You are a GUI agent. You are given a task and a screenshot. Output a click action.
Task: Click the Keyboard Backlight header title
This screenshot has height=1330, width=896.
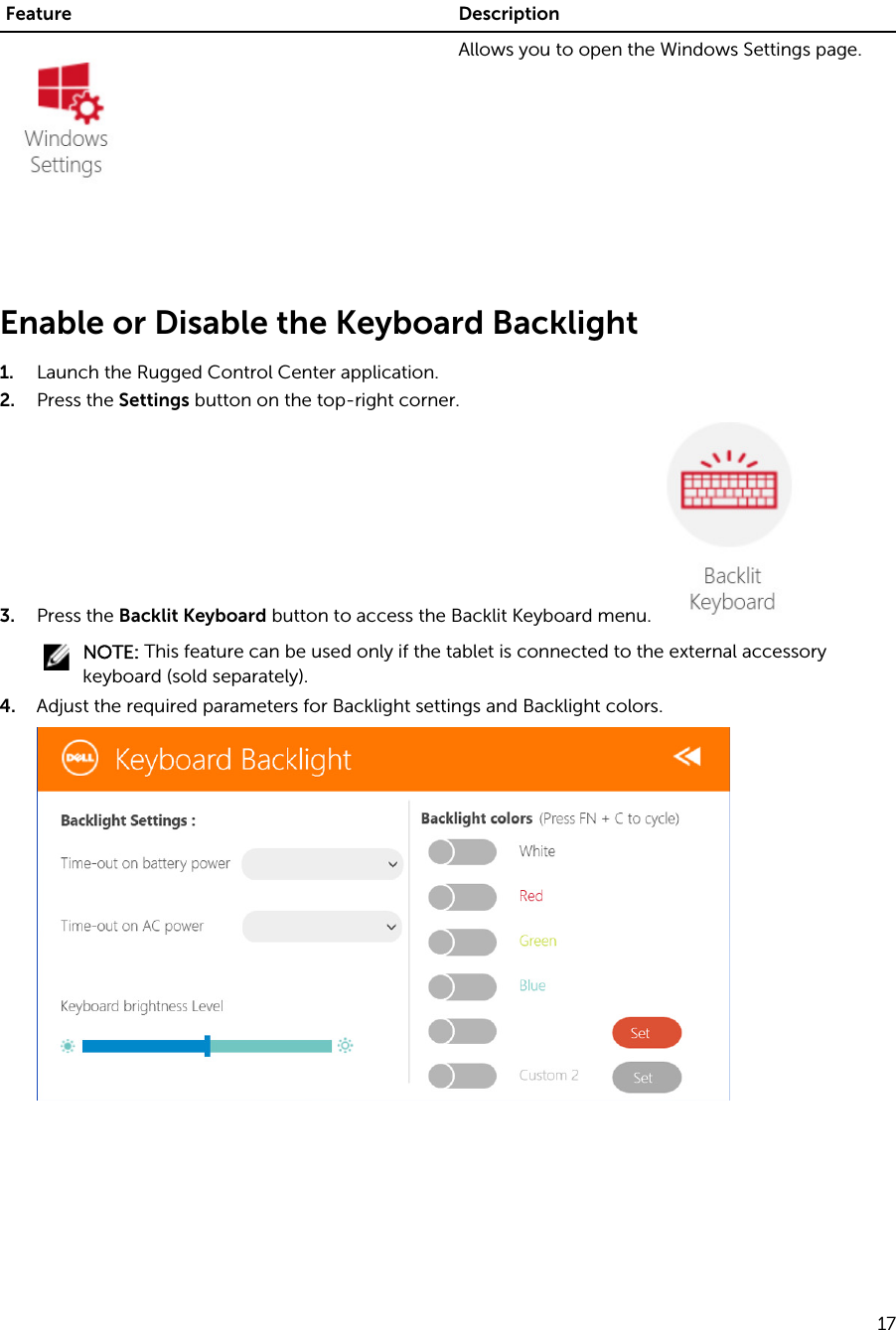pos(233,760)
